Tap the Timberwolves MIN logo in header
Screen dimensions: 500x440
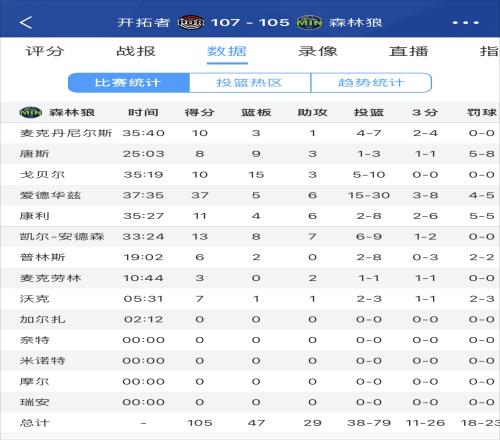(x=309, y=23)
